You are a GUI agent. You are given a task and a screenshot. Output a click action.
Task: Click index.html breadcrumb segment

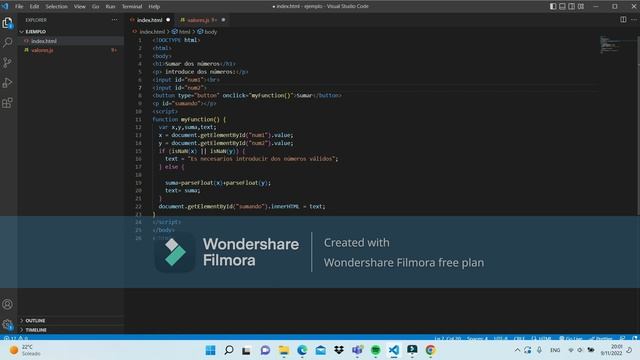[152, 32]
